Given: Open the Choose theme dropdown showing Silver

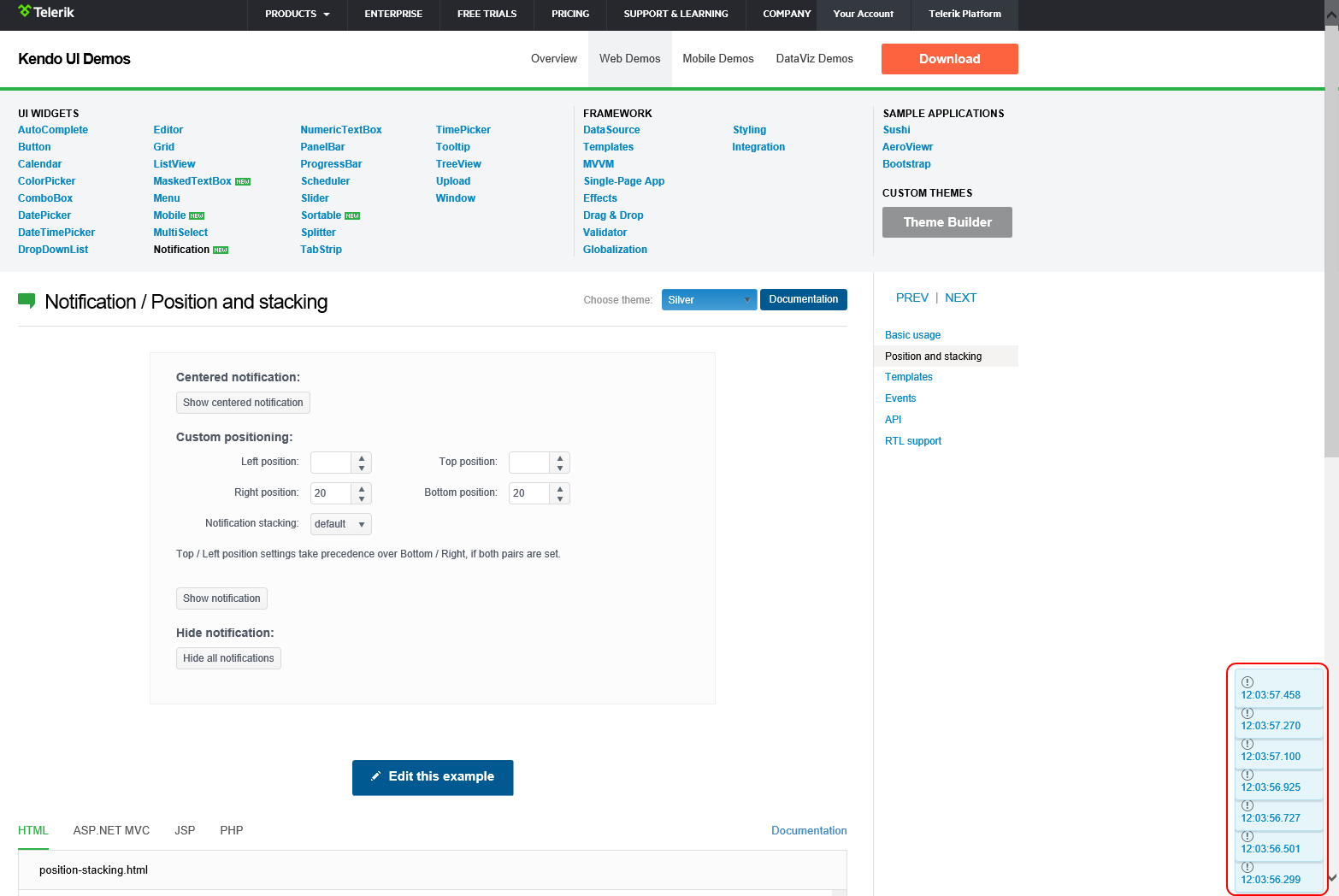Looking at the screenshot, I should tap(709, 300).
